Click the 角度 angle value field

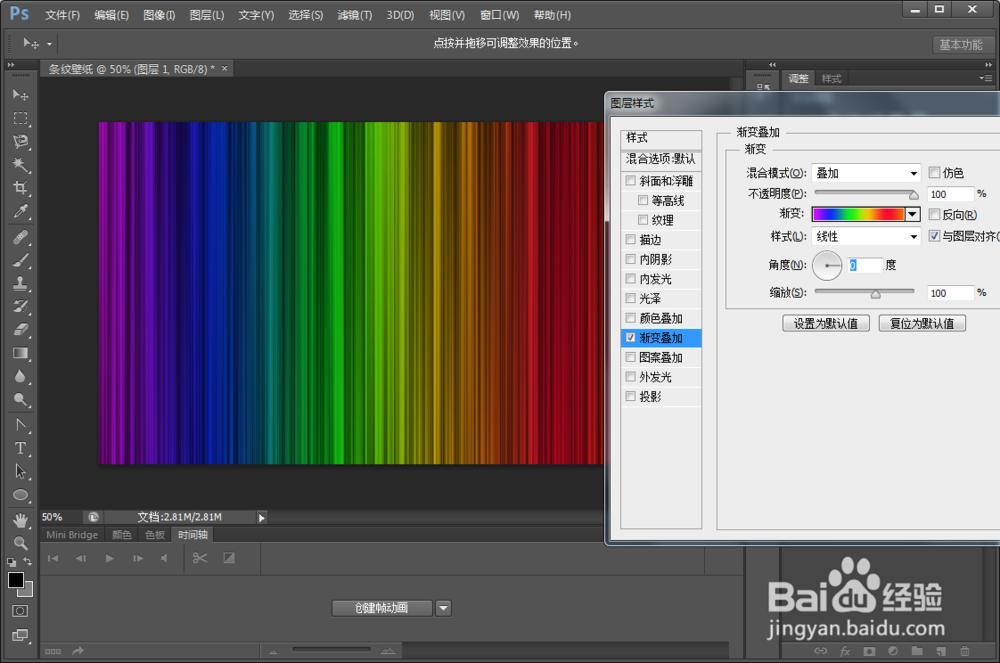[865, 265]
